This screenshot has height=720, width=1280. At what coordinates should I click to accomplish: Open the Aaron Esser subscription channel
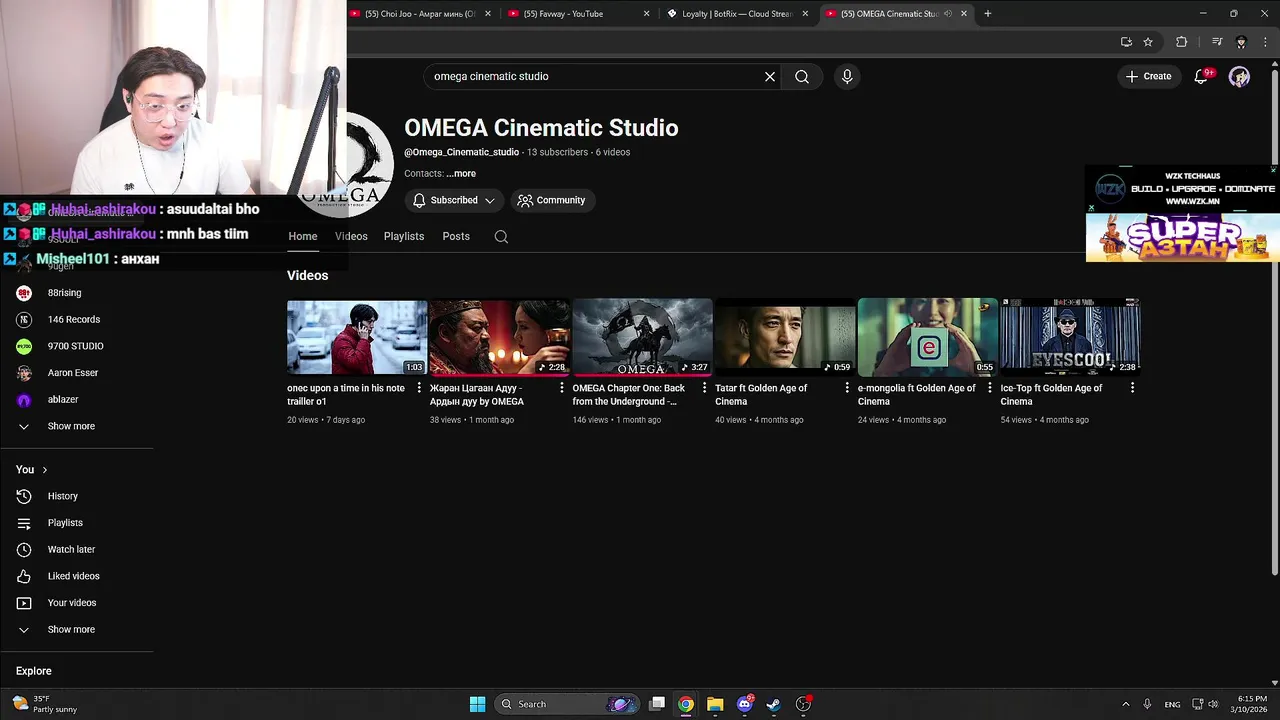click(x=72, y=373)
